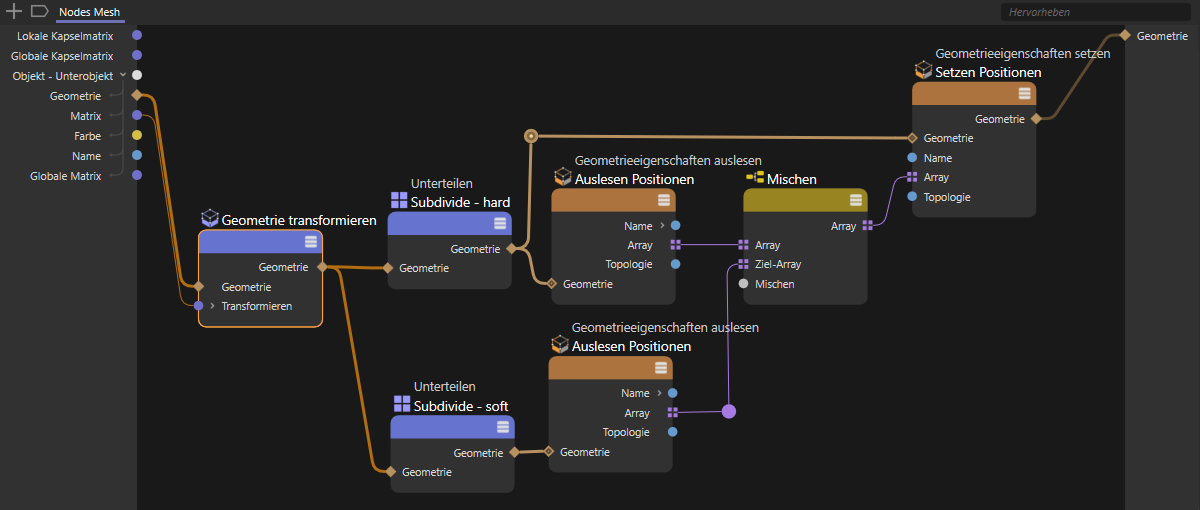Click the Globale Kapselmatrix output port

tap(137, 55)
